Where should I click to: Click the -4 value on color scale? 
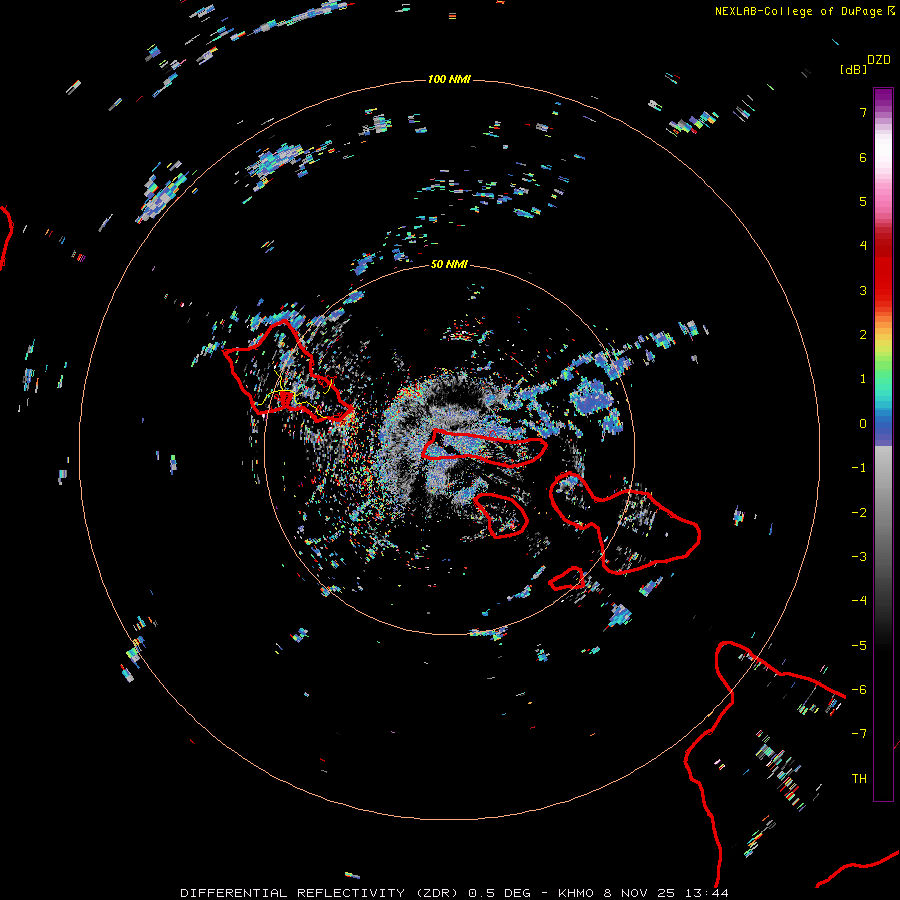pyautogui.click(x=859, y=601)
